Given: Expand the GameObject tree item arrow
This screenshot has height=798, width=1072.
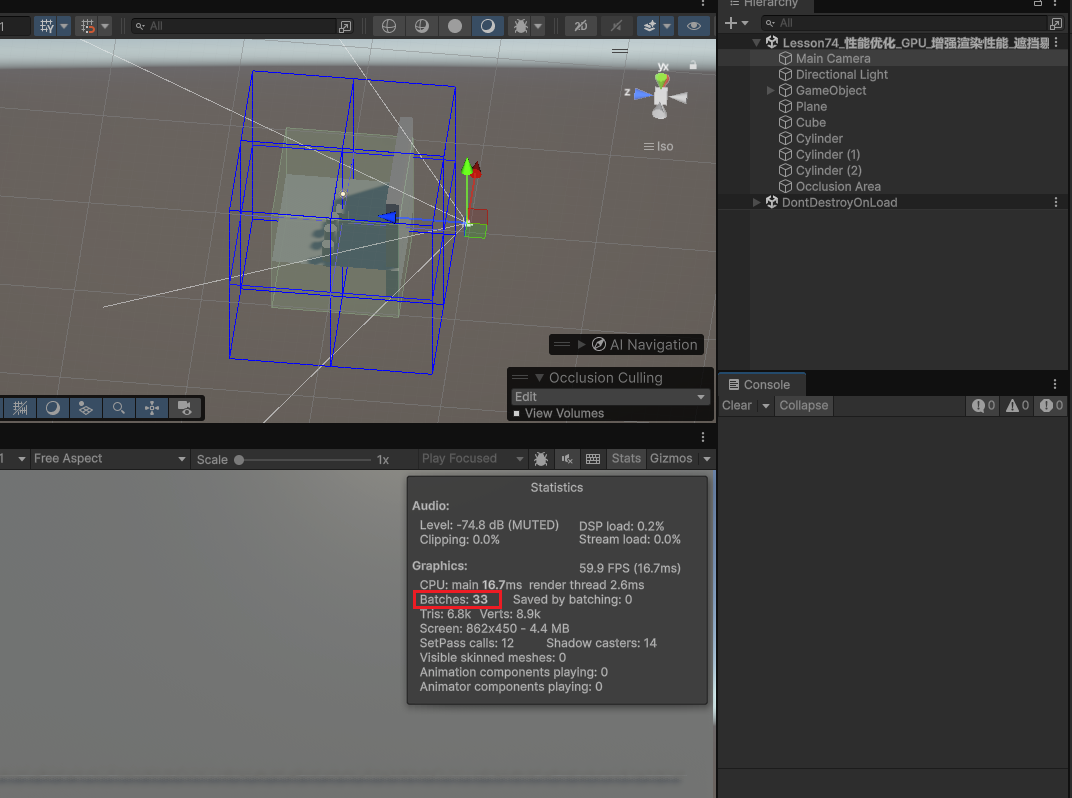Looking at the screenshot, I should (x=771, y=91).
